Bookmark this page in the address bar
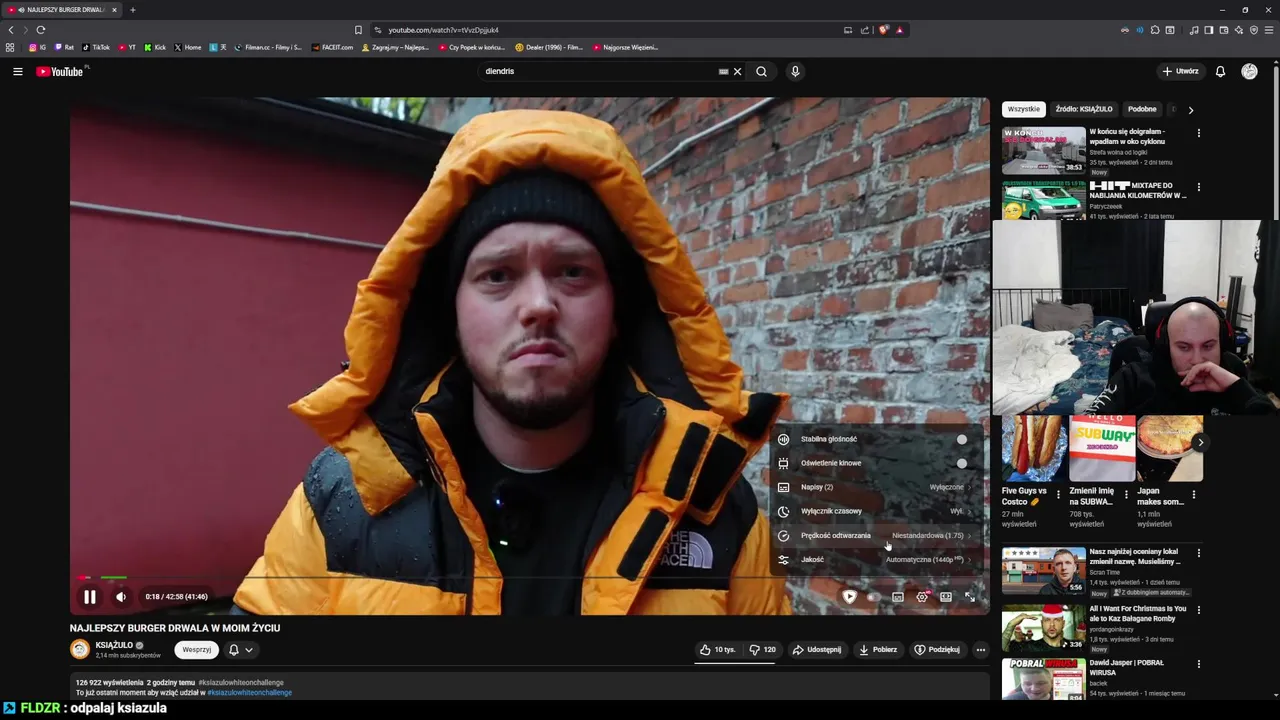Screen dimensions: 1280x720 358,30
